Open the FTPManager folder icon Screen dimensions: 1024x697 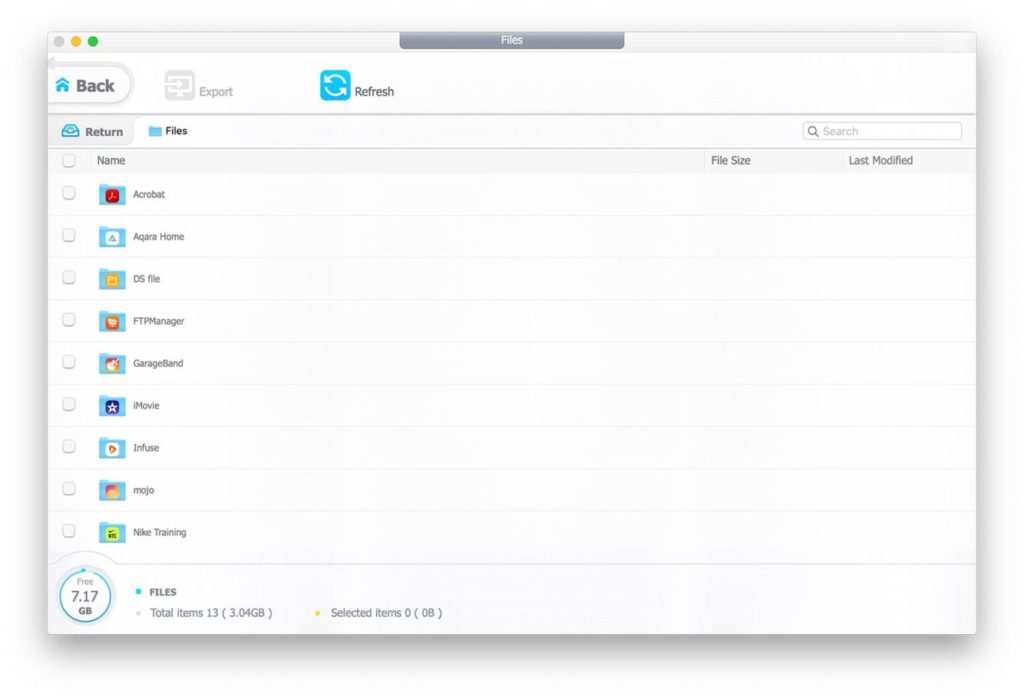[112, 322]
